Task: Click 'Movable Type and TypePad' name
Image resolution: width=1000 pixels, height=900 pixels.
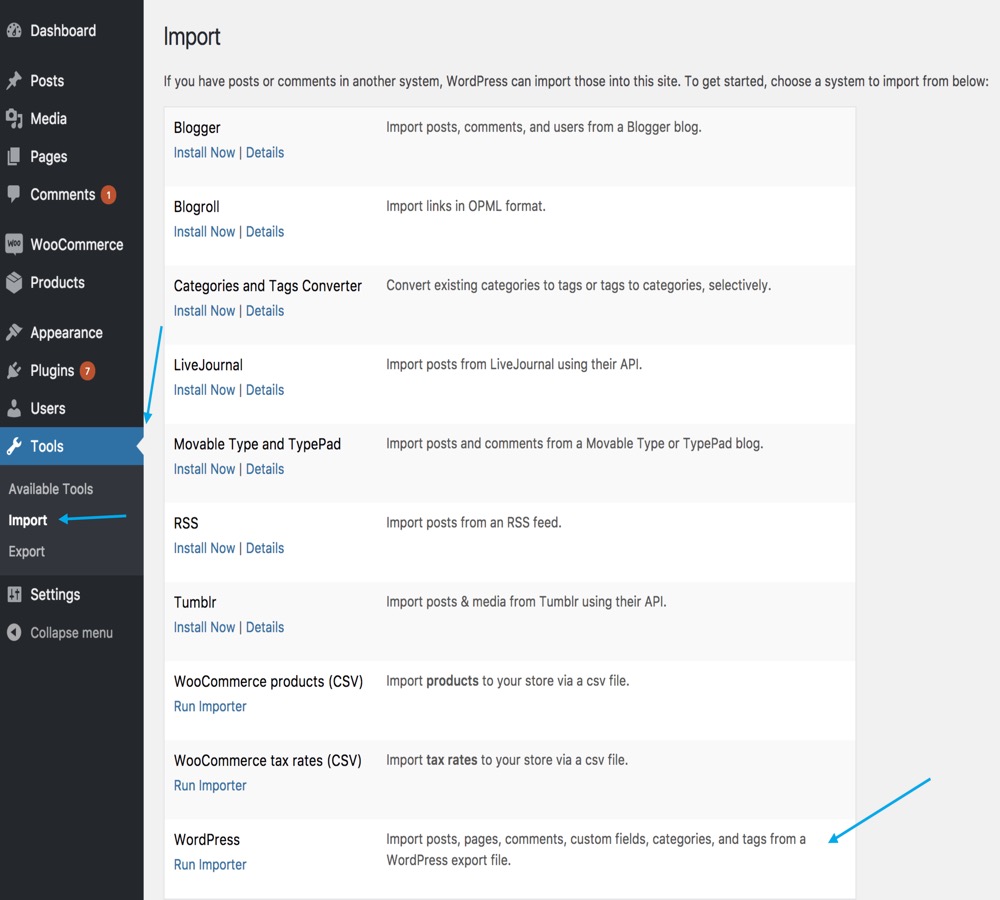Action: click(x=257, y=444)
